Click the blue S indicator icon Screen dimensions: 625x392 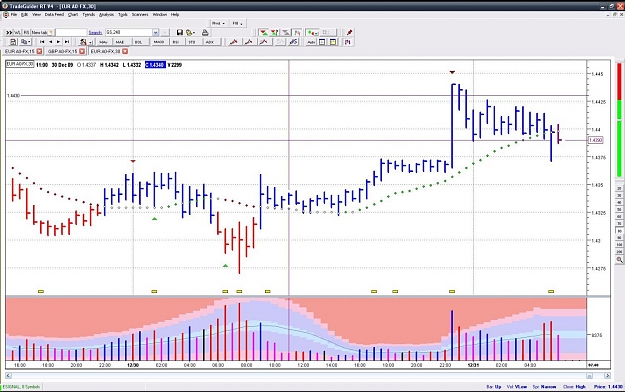pyautogui.click(x=293, y=42)
